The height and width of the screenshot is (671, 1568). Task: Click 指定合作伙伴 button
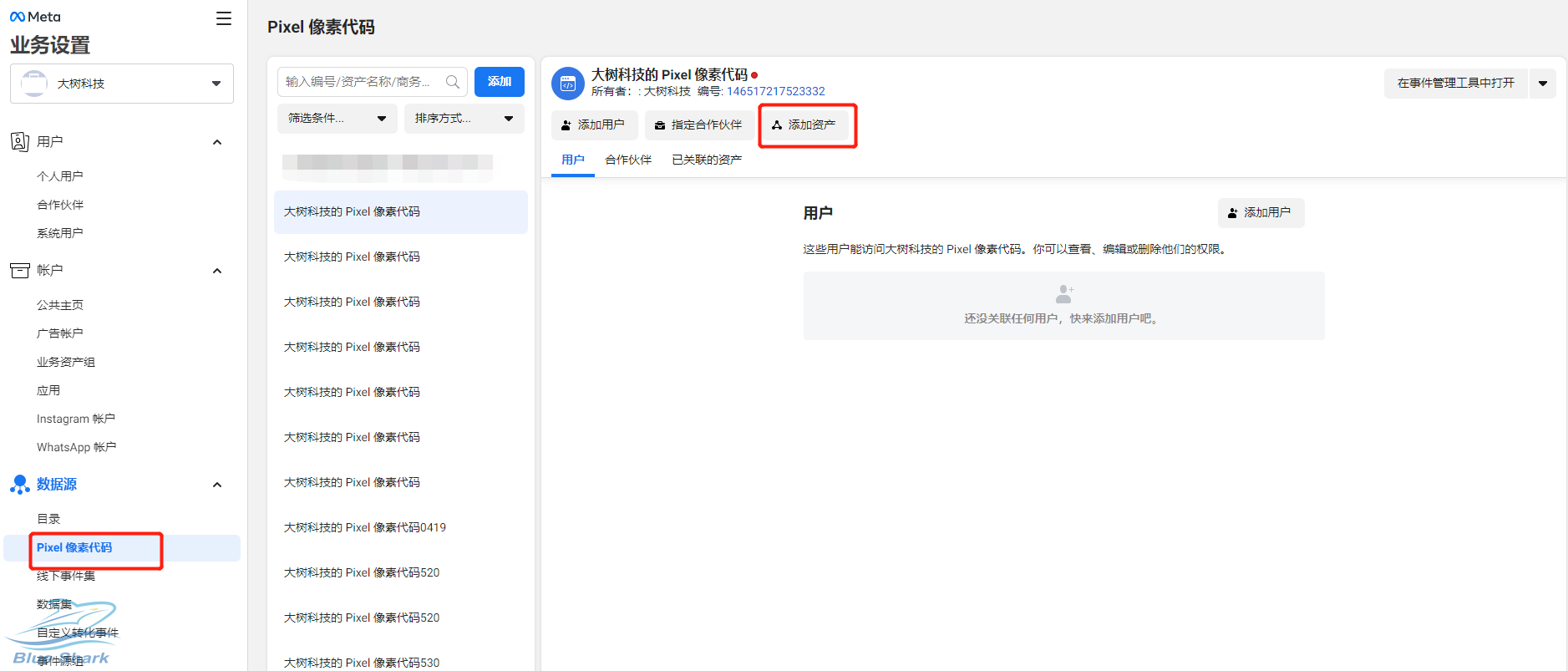pos(699,125)
